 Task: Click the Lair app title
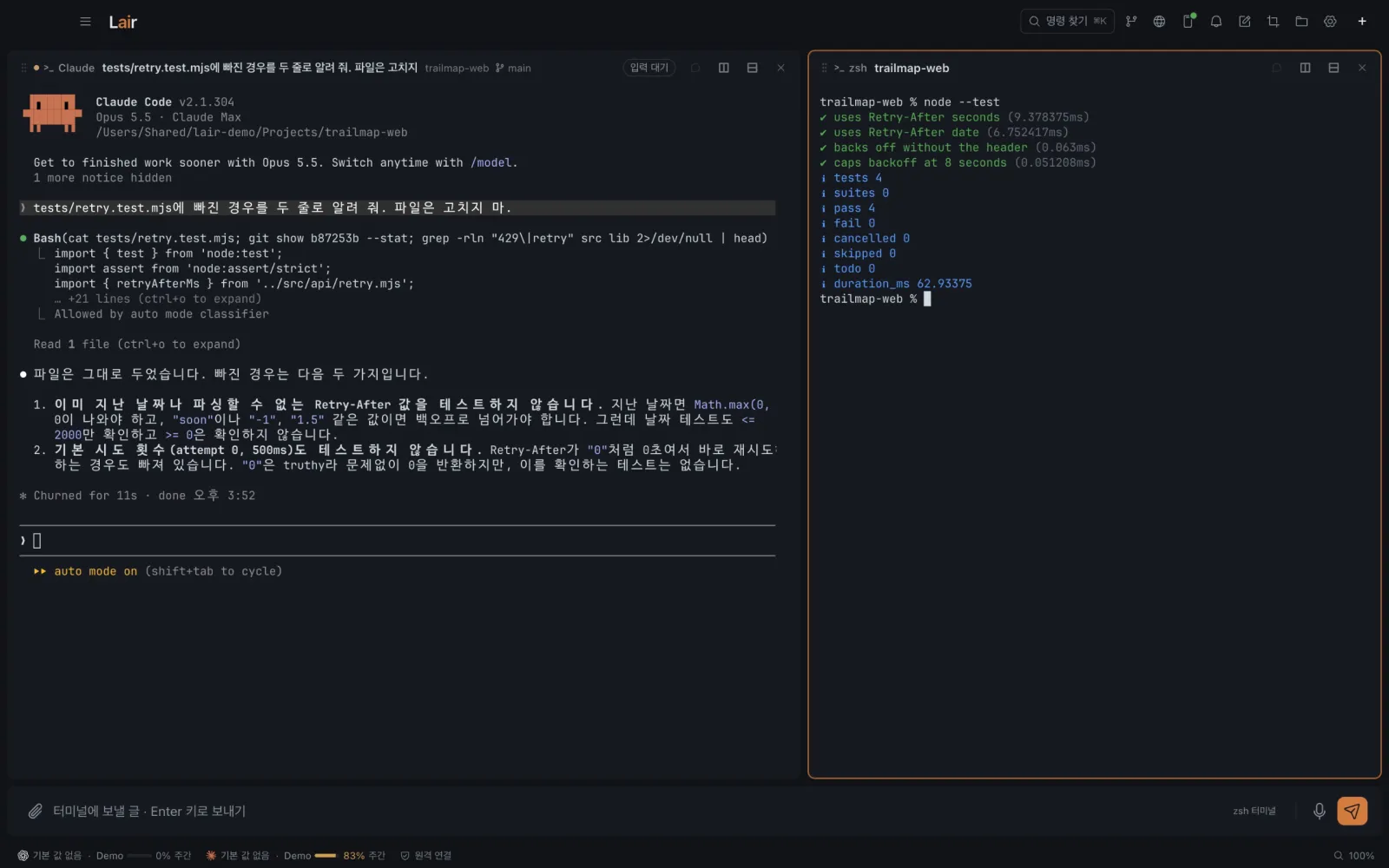(x=122, y=22)
